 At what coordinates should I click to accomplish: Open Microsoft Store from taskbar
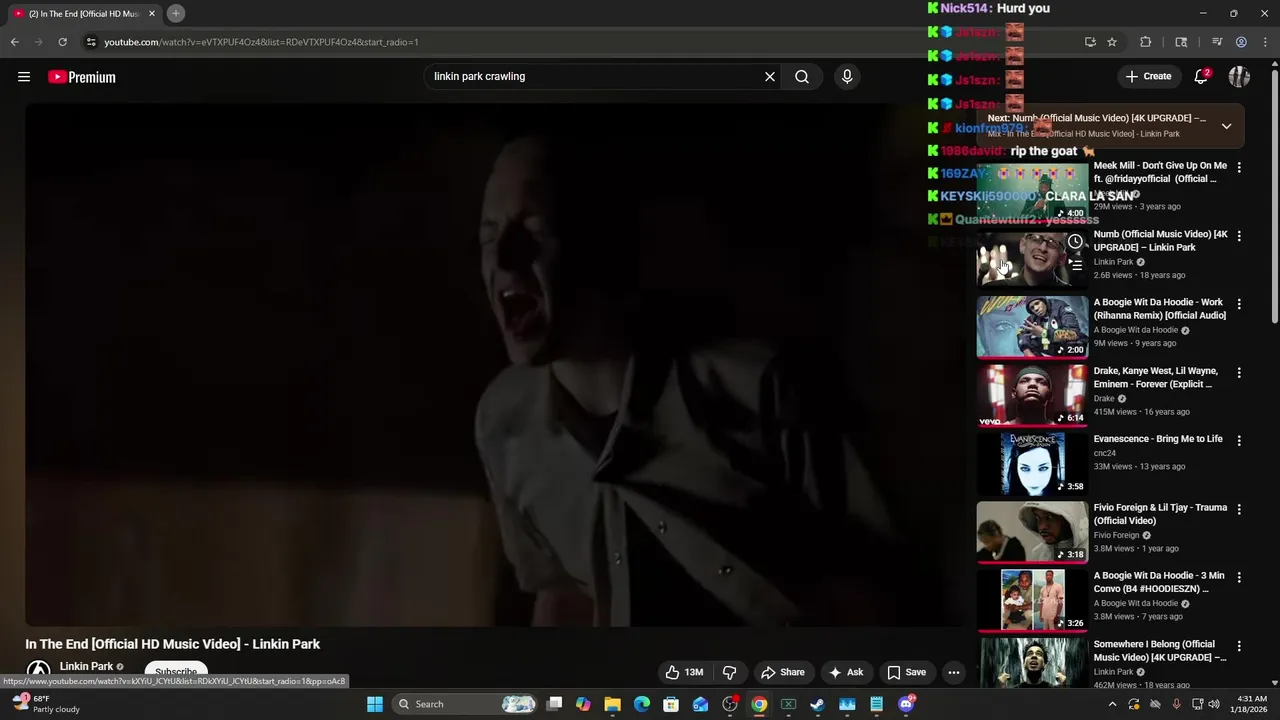(671, 704)
